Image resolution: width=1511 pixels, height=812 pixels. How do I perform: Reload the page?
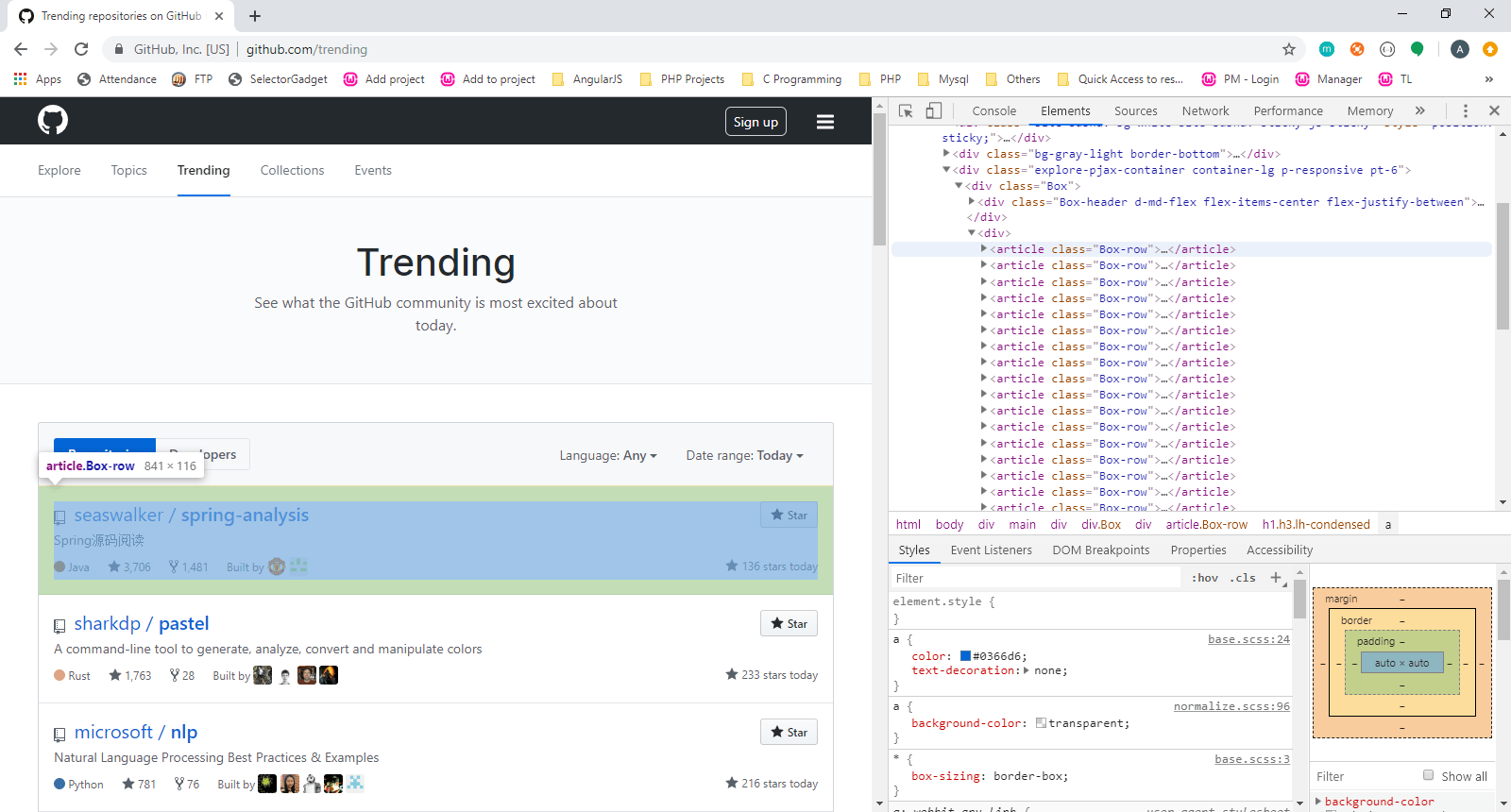click(x=81, y=49)
